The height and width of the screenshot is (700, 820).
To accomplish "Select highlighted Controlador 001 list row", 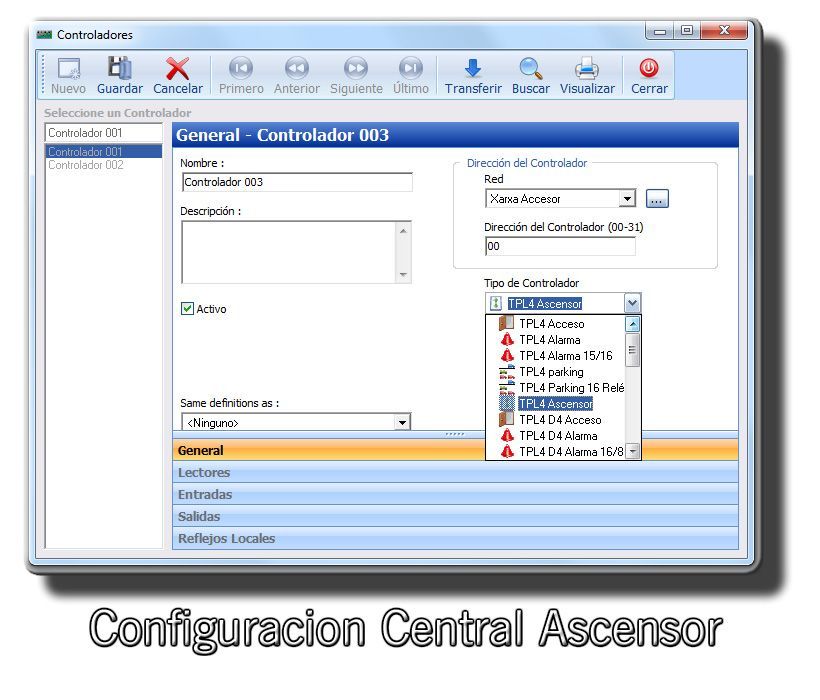I will pyautogui.click(x=104, y=152).
